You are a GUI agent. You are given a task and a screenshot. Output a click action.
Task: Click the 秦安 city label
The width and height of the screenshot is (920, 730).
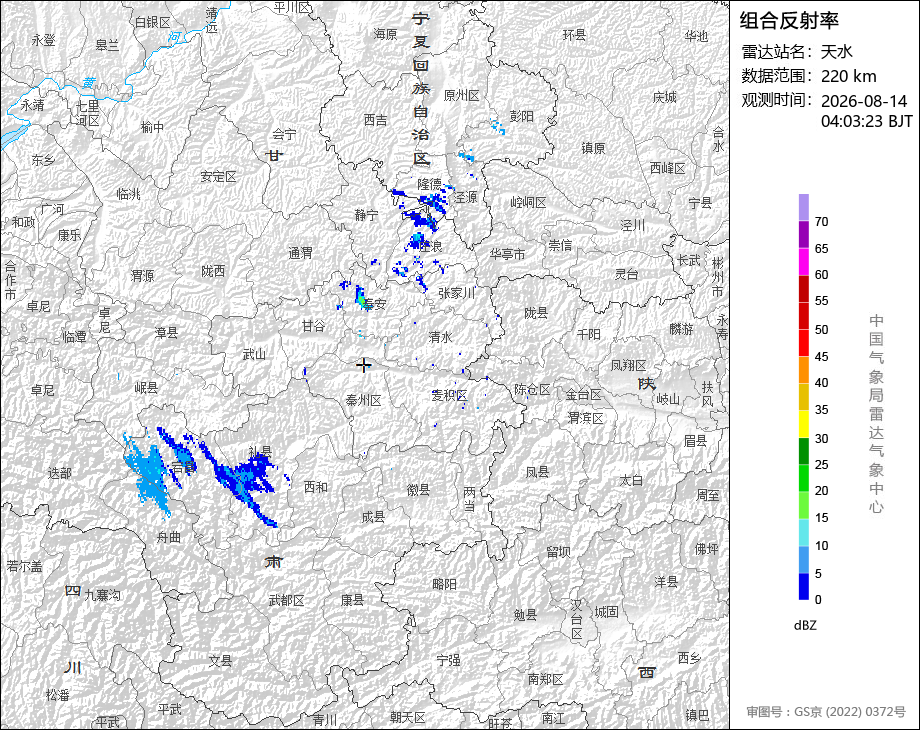[x=374, y=304]
